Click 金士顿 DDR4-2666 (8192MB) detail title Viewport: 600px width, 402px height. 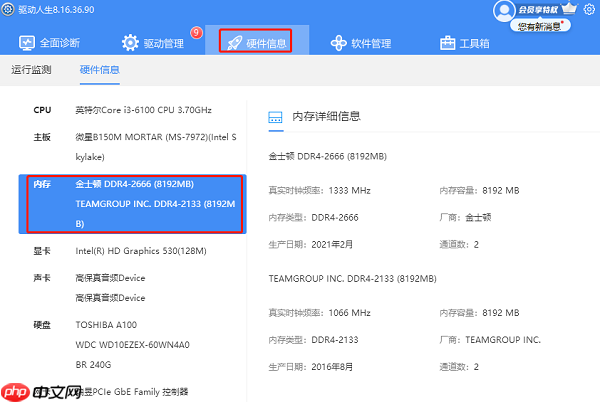[x=328, y=156]
